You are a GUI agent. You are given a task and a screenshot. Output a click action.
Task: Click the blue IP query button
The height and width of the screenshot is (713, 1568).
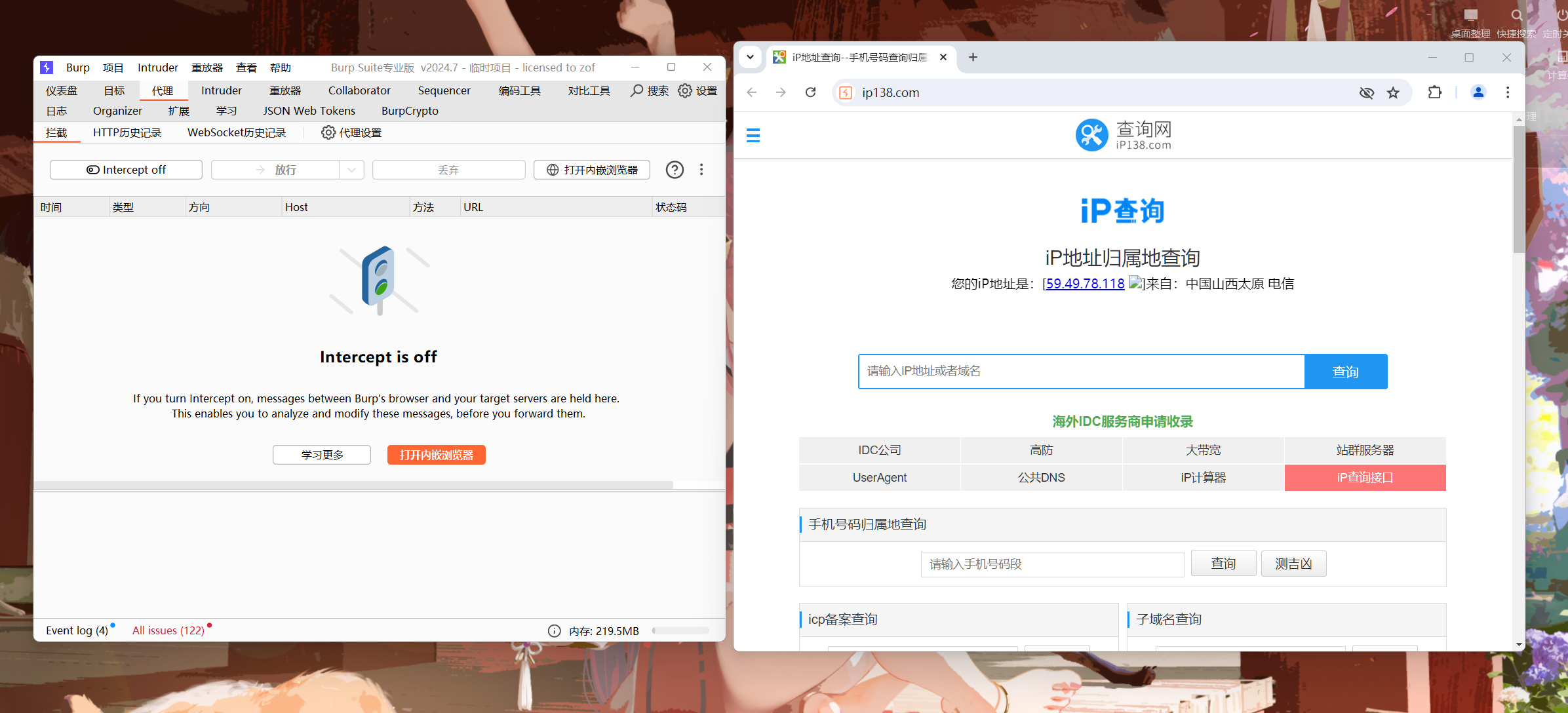pos(1345,372)
